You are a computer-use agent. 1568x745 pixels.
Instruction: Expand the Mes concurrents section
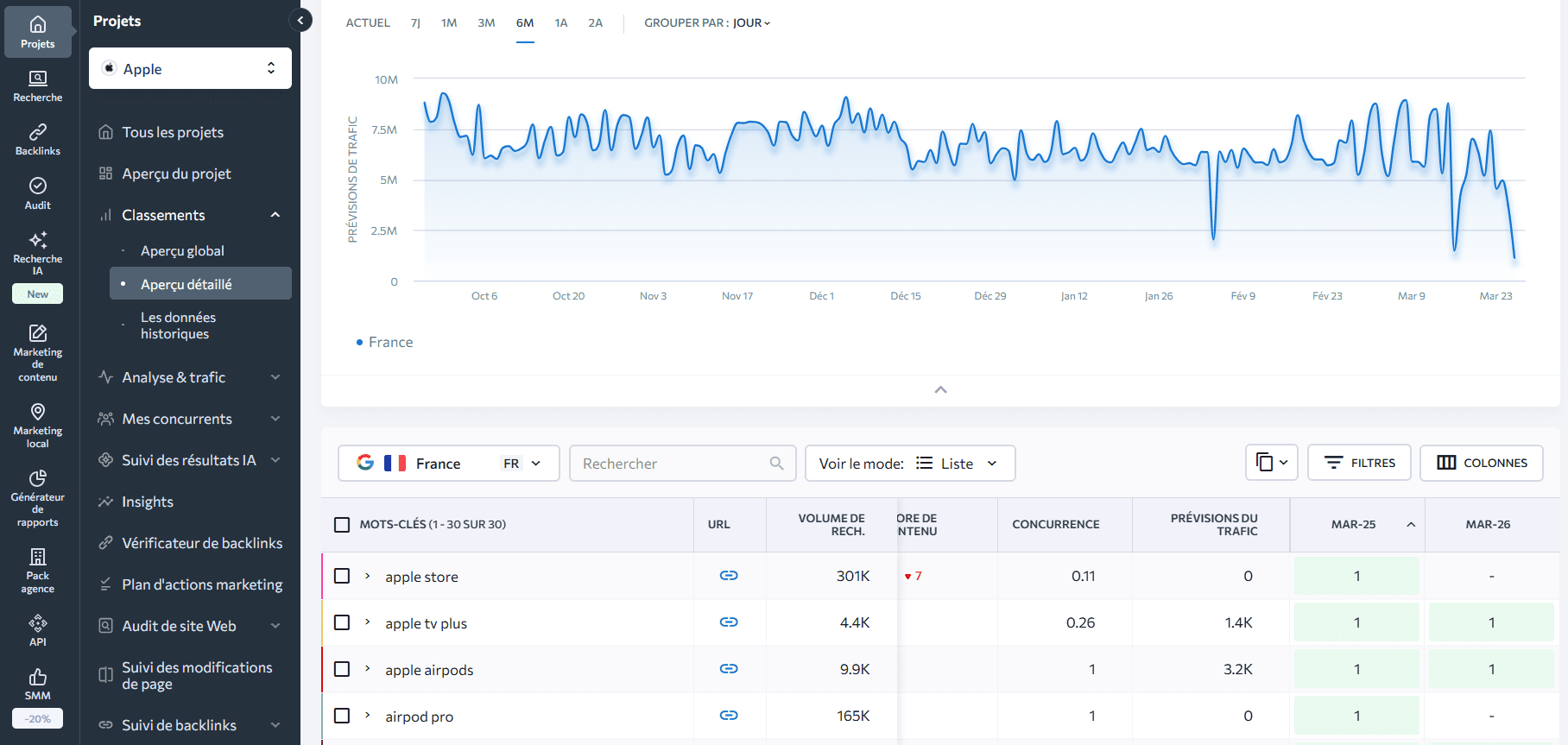pos(275,419)
